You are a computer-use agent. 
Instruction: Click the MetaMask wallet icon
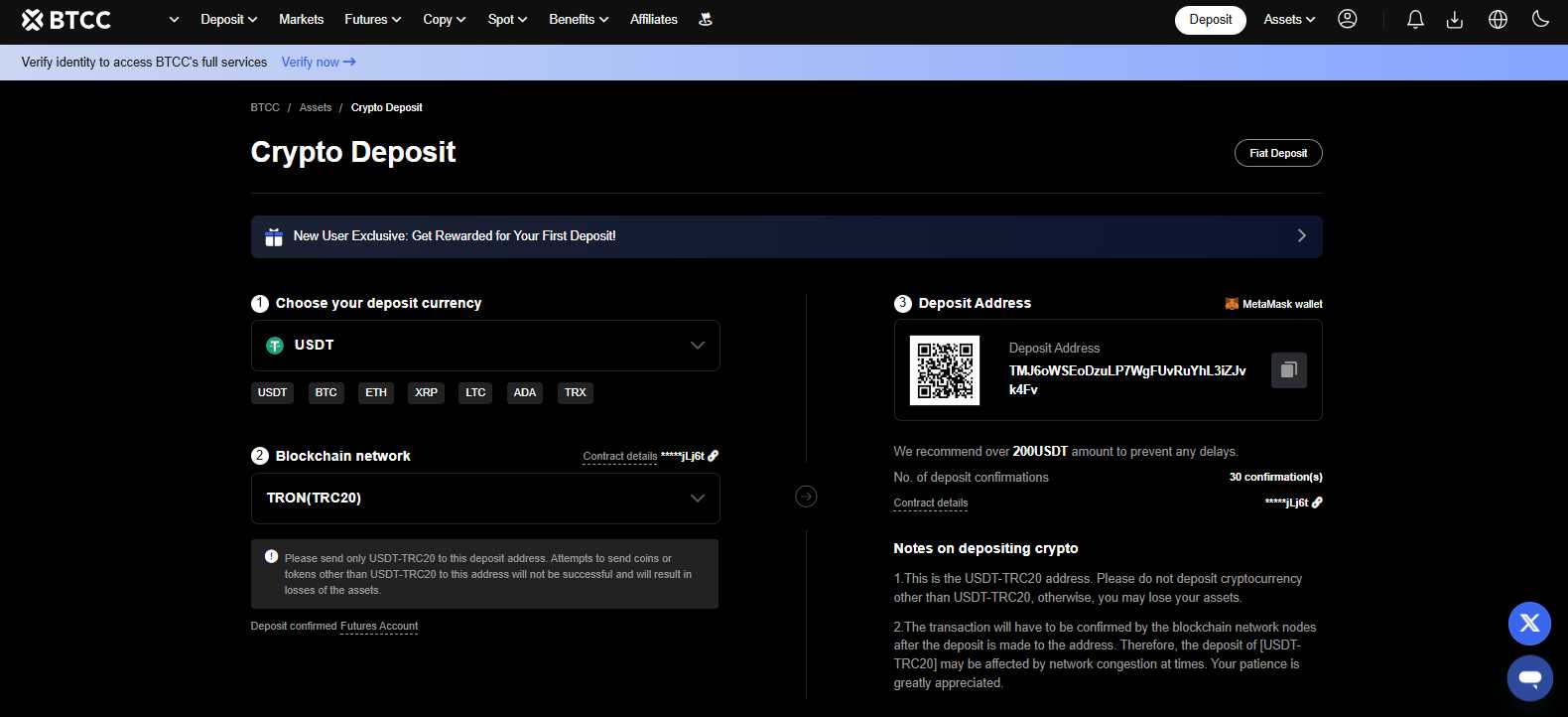[1232, 304]
